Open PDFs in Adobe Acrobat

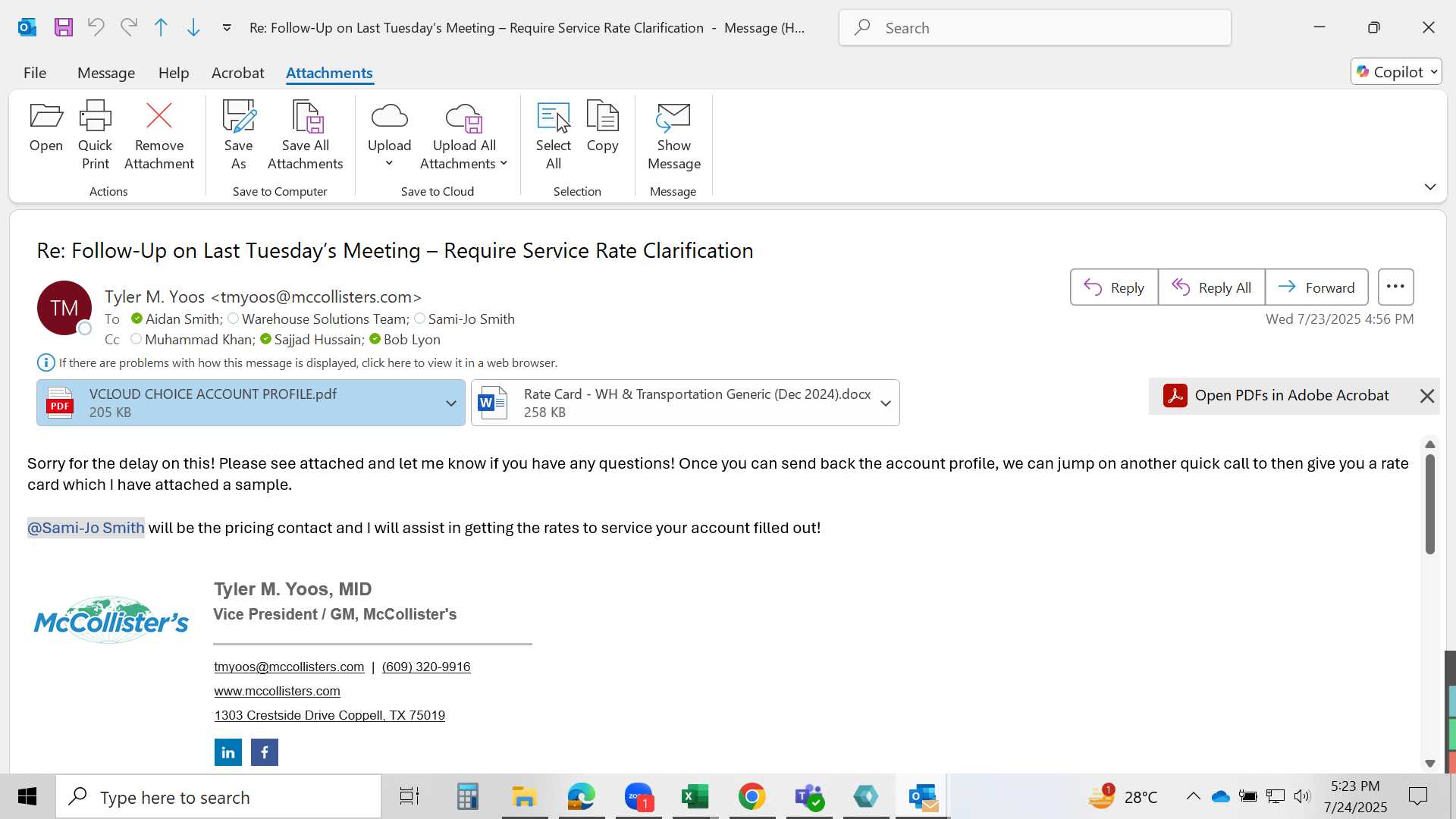coord(1277,396)
